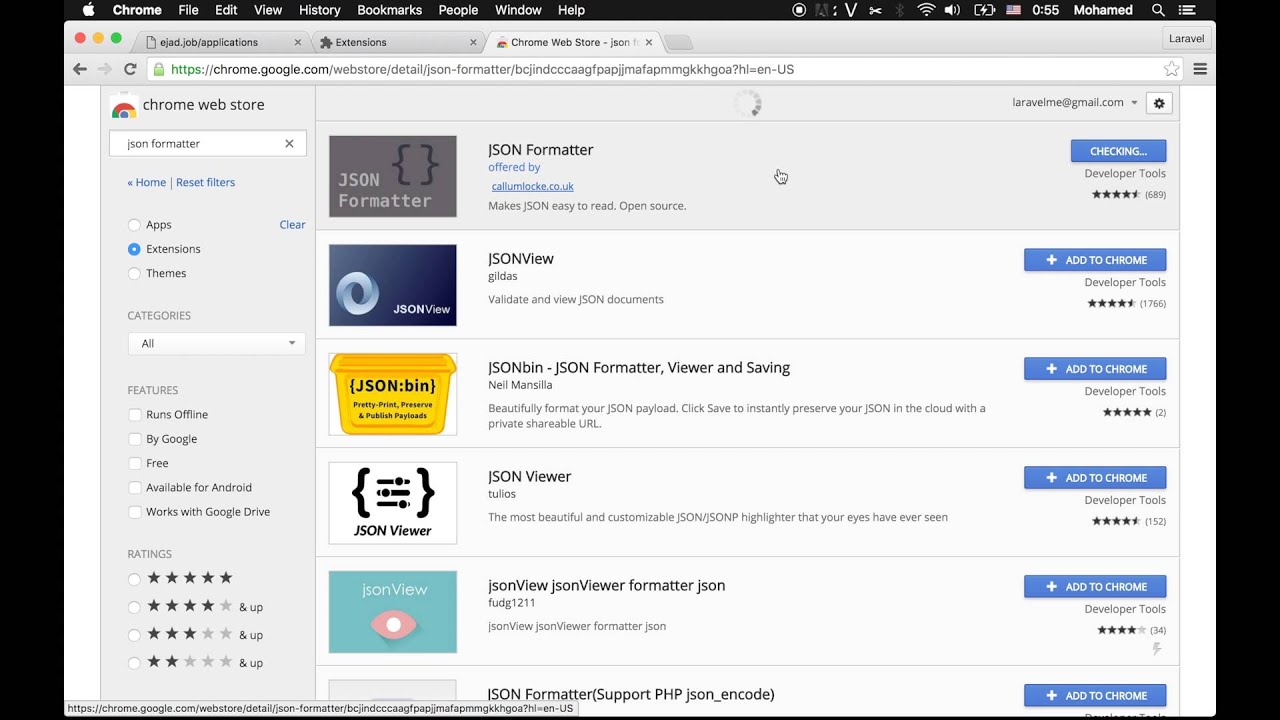This screenshot has width=1280, height=720.
Task: Select the four stars & up filter
Action: tap(134, 607)
